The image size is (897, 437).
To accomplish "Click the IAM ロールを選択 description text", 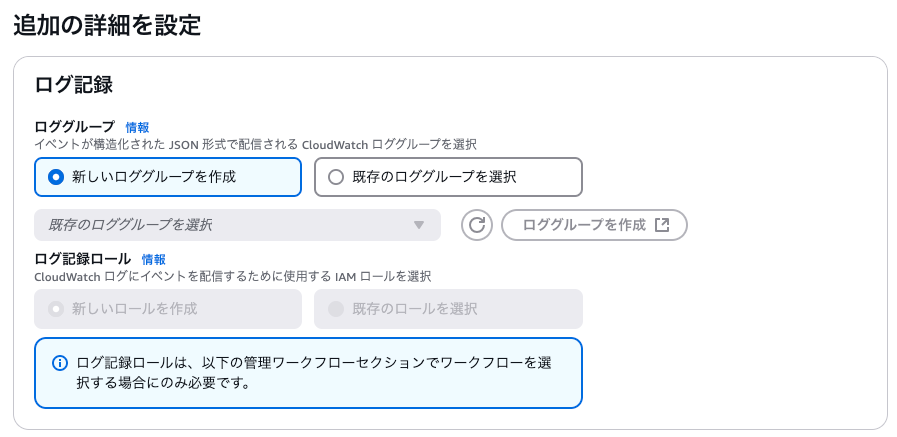I will click(x=232, y=277).
